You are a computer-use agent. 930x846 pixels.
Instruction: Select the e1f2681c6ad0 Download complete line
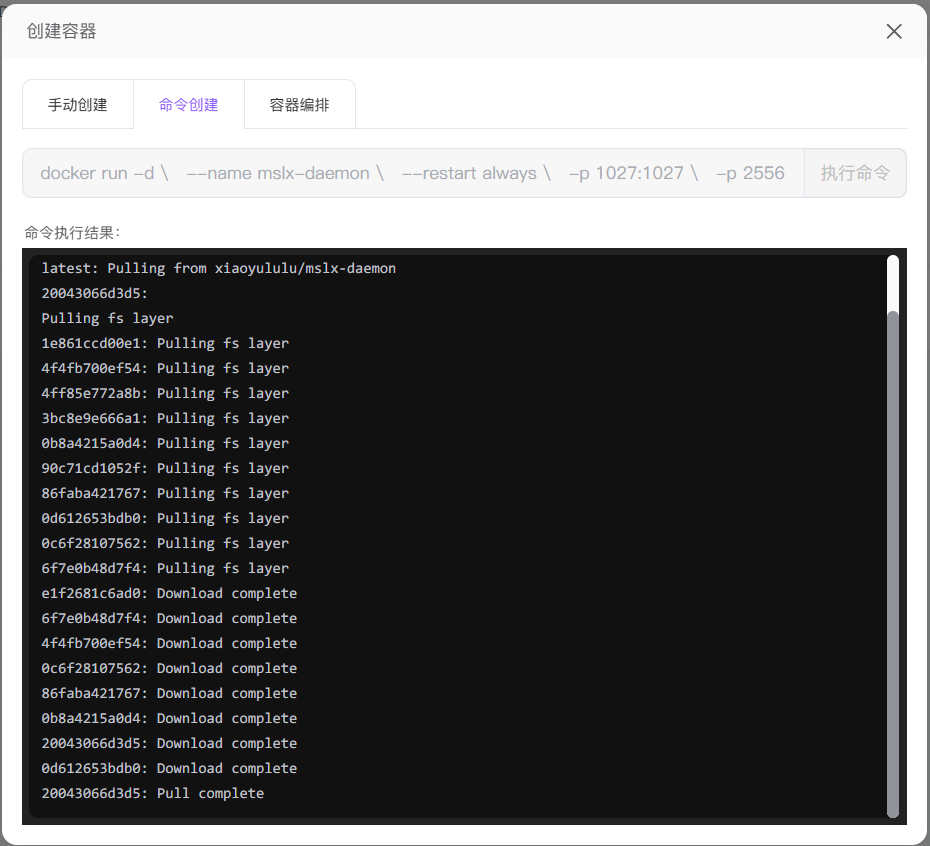pos(169,593)
